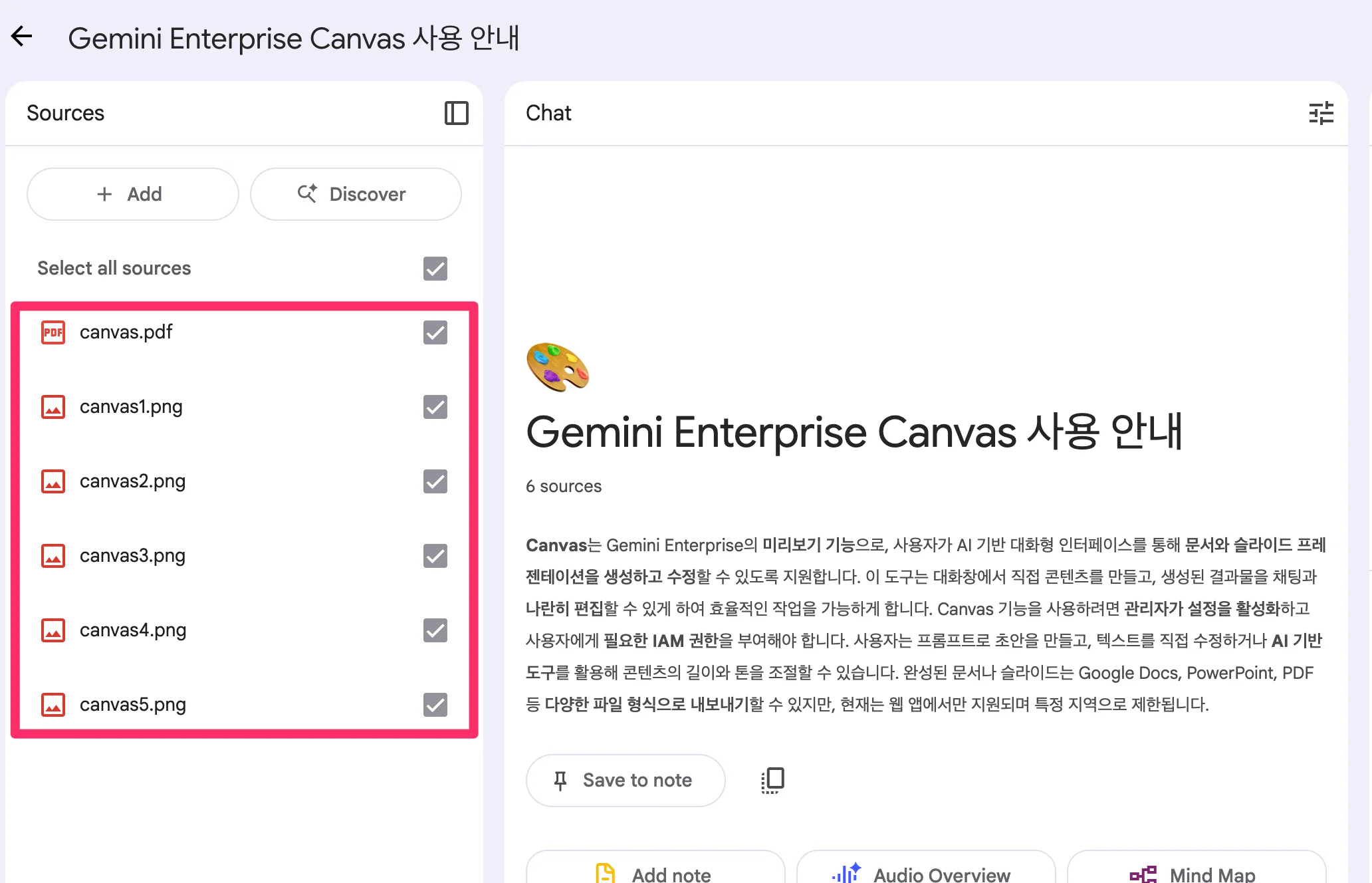Open the canvas3.png source
The width and height of the screenshot is (1372, 883).
pos(132,556)
